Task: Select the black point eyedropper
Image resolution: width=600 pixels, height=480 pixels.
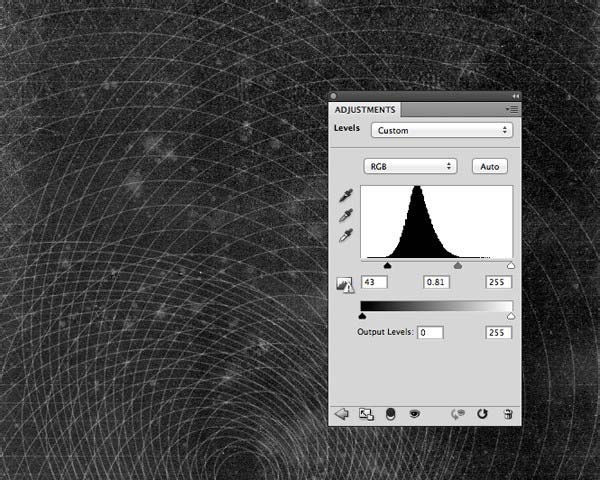Action: (x=346, y=196)
